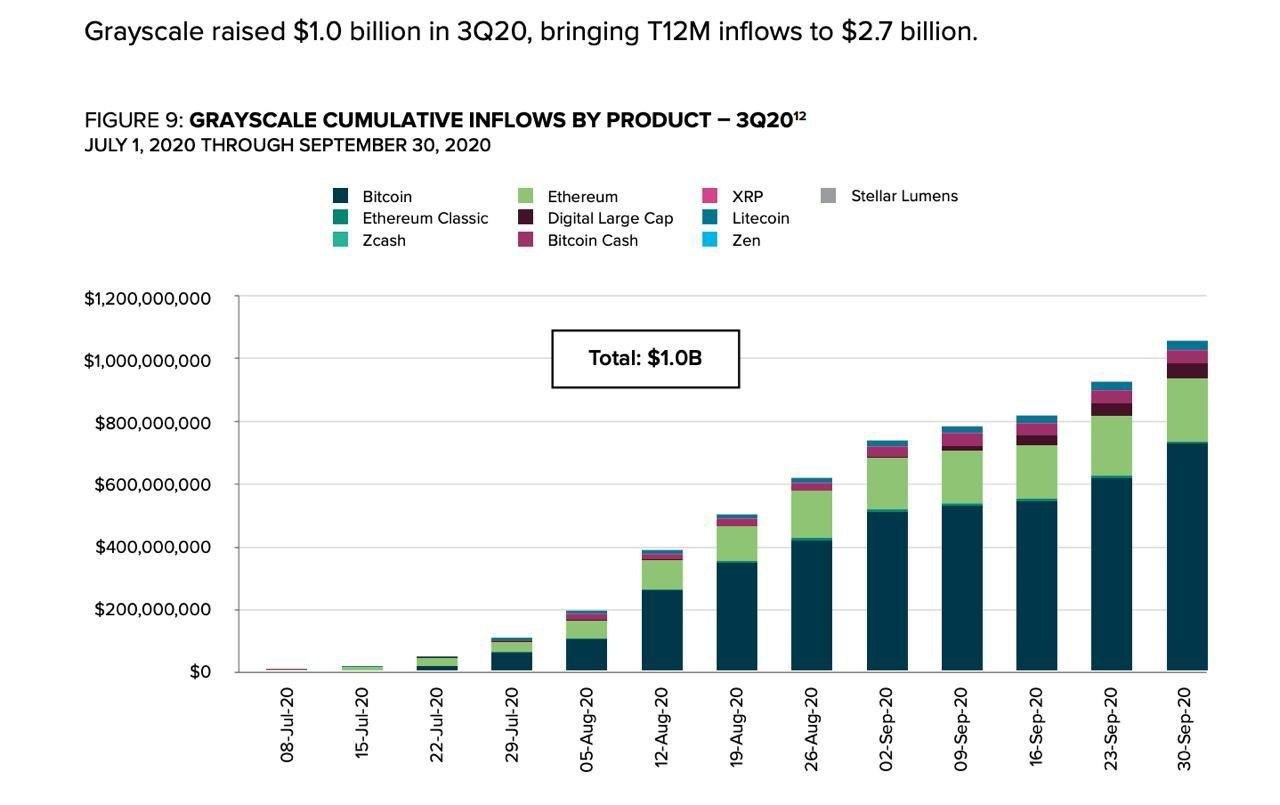
Task: Select the 'Zen' legend label
Action: point(746,240)
